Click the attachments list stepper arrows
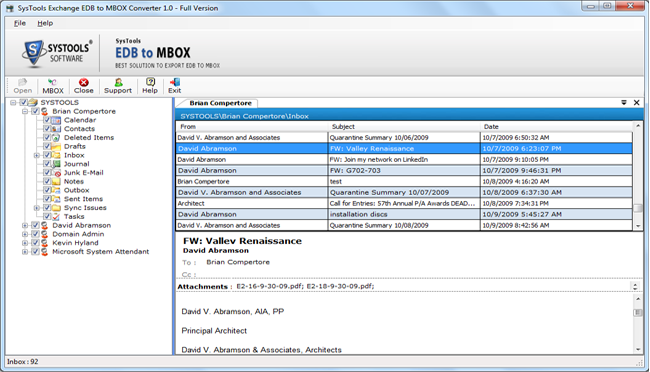Screen dimensions: 650x372 pyautogui.click(x=635, y=286)
